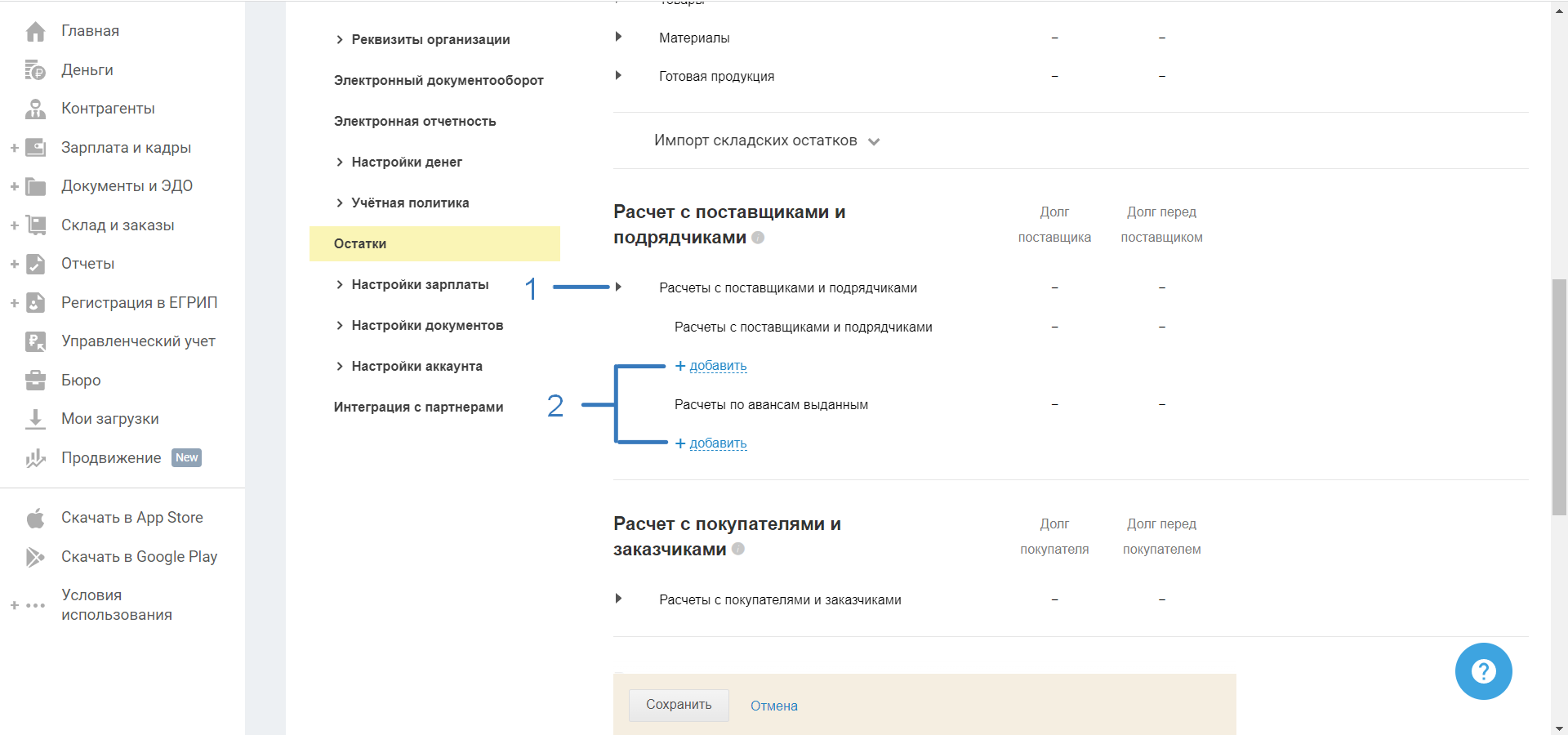Viewport: 1568px width, 735px height.
Task: Open the blue help question-mark button
Action: click(1483, 671)
